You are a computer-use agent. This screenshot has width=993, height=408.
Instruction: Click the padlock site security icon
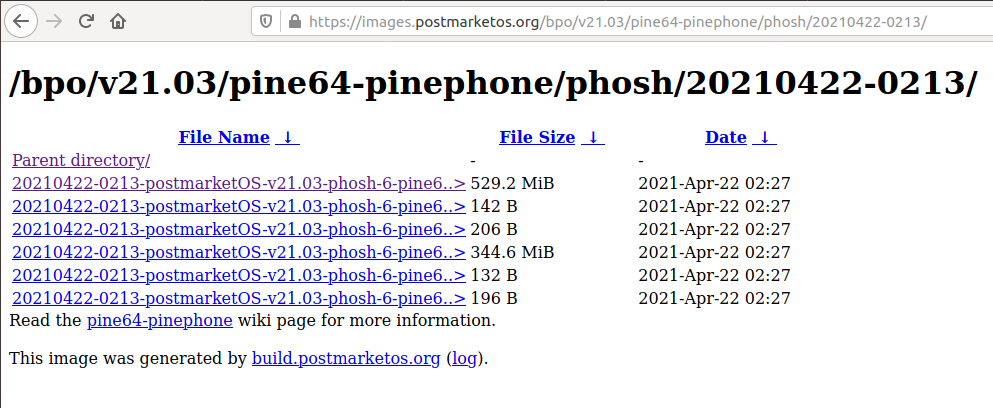(294, 22)
